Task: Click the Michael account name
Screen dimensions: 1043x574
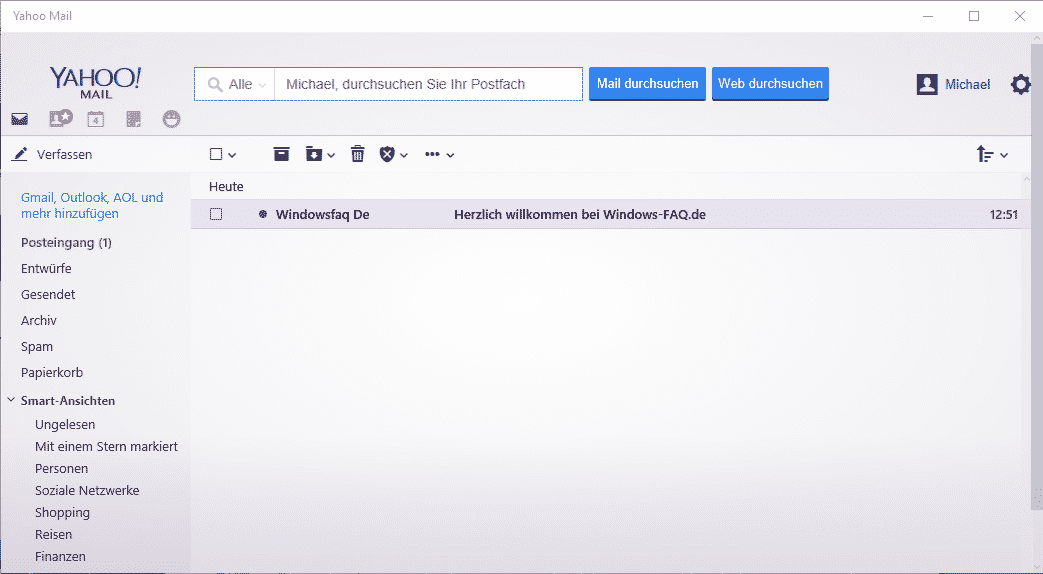Action: 968,84
